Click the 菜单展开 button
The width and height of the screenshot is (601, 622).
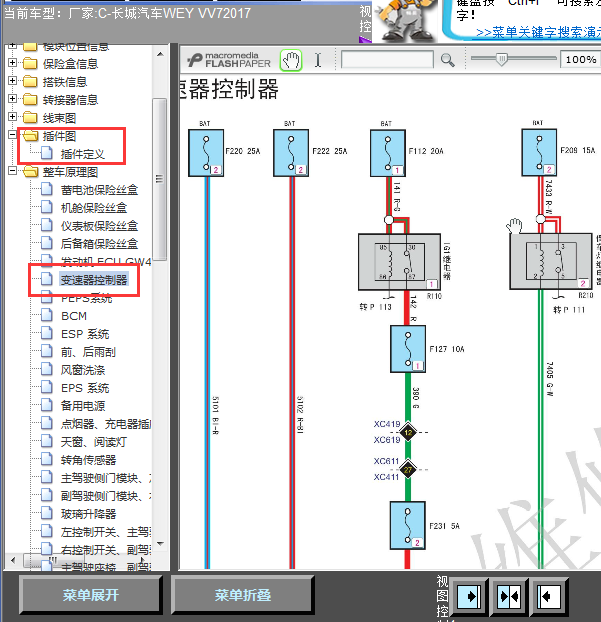[91, 595]
